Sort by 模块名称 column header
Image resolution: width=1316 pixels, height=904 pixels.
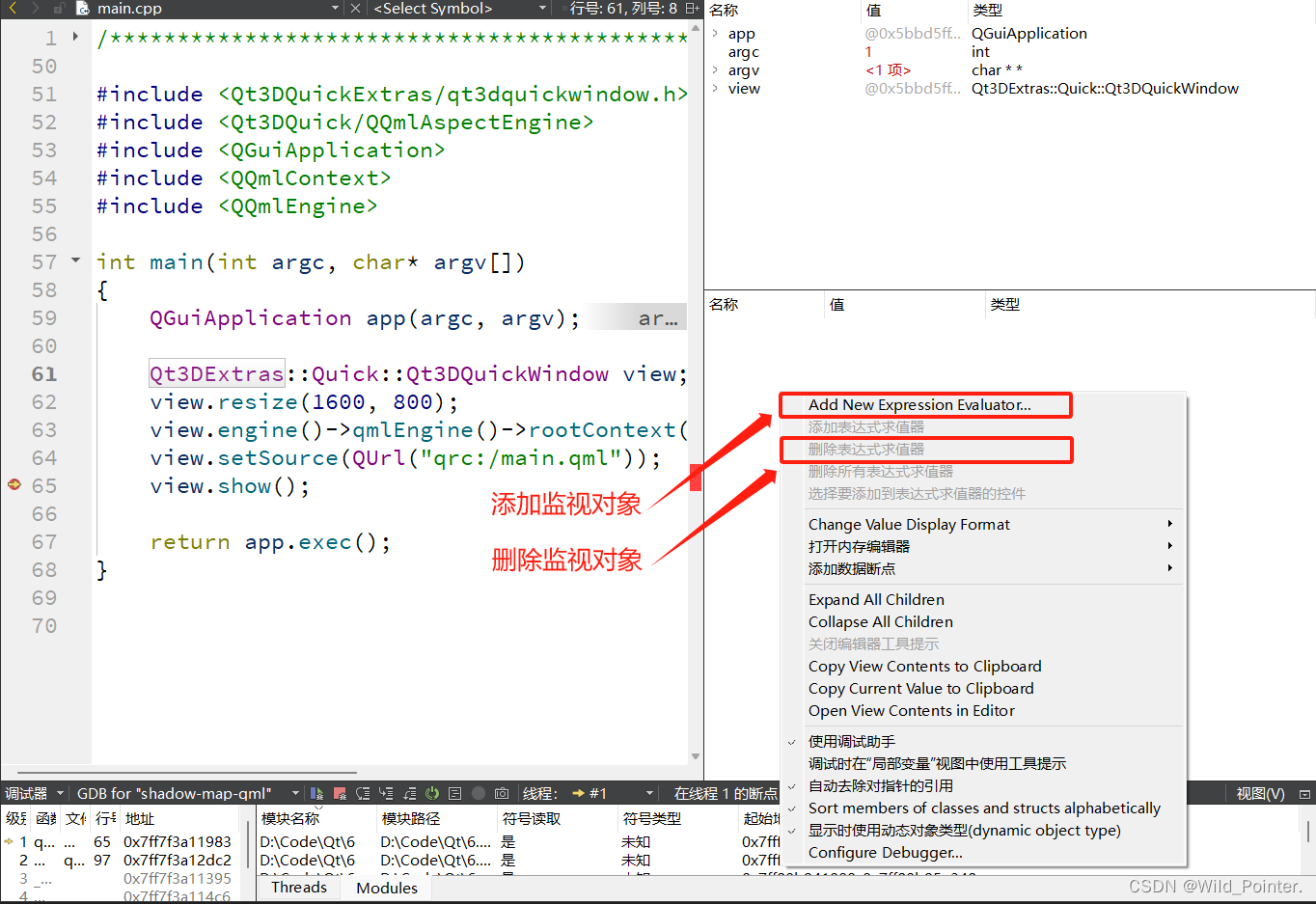(290, 818)
